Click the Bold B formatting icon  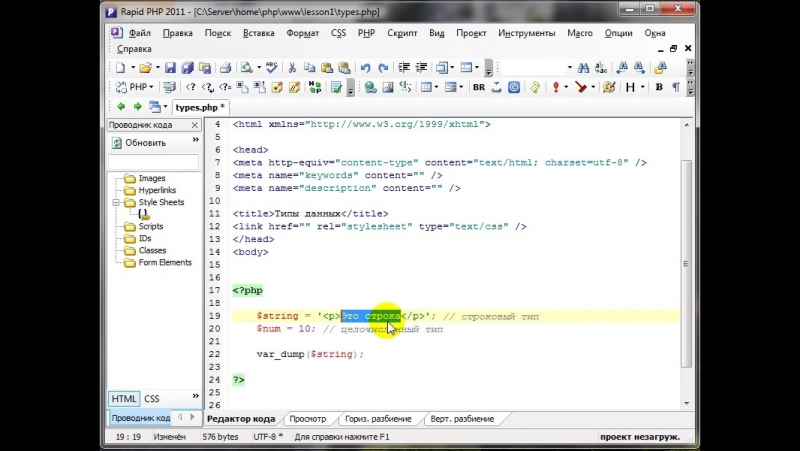(657, 87)
